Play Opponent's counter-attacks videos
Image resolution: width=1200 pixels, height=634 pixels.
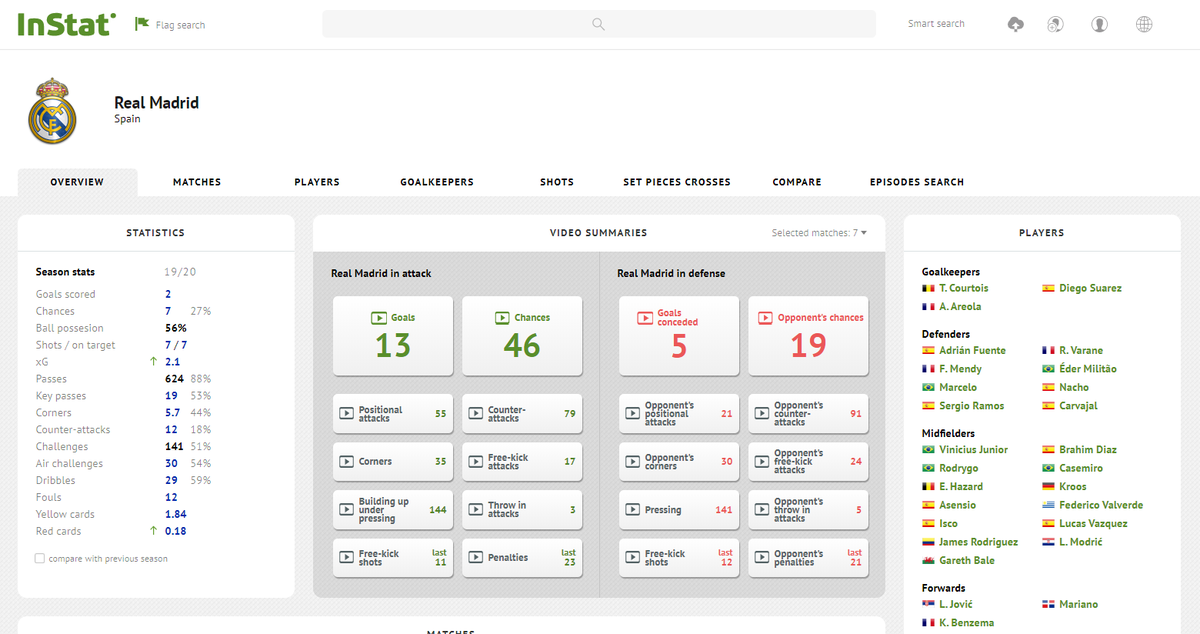pos(808,413)
